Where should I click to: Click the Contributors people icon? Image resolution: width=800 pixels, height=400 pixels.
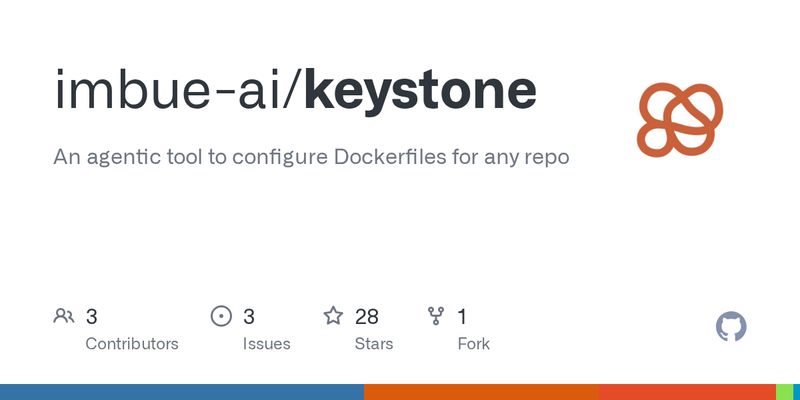(x=64, y=317)
